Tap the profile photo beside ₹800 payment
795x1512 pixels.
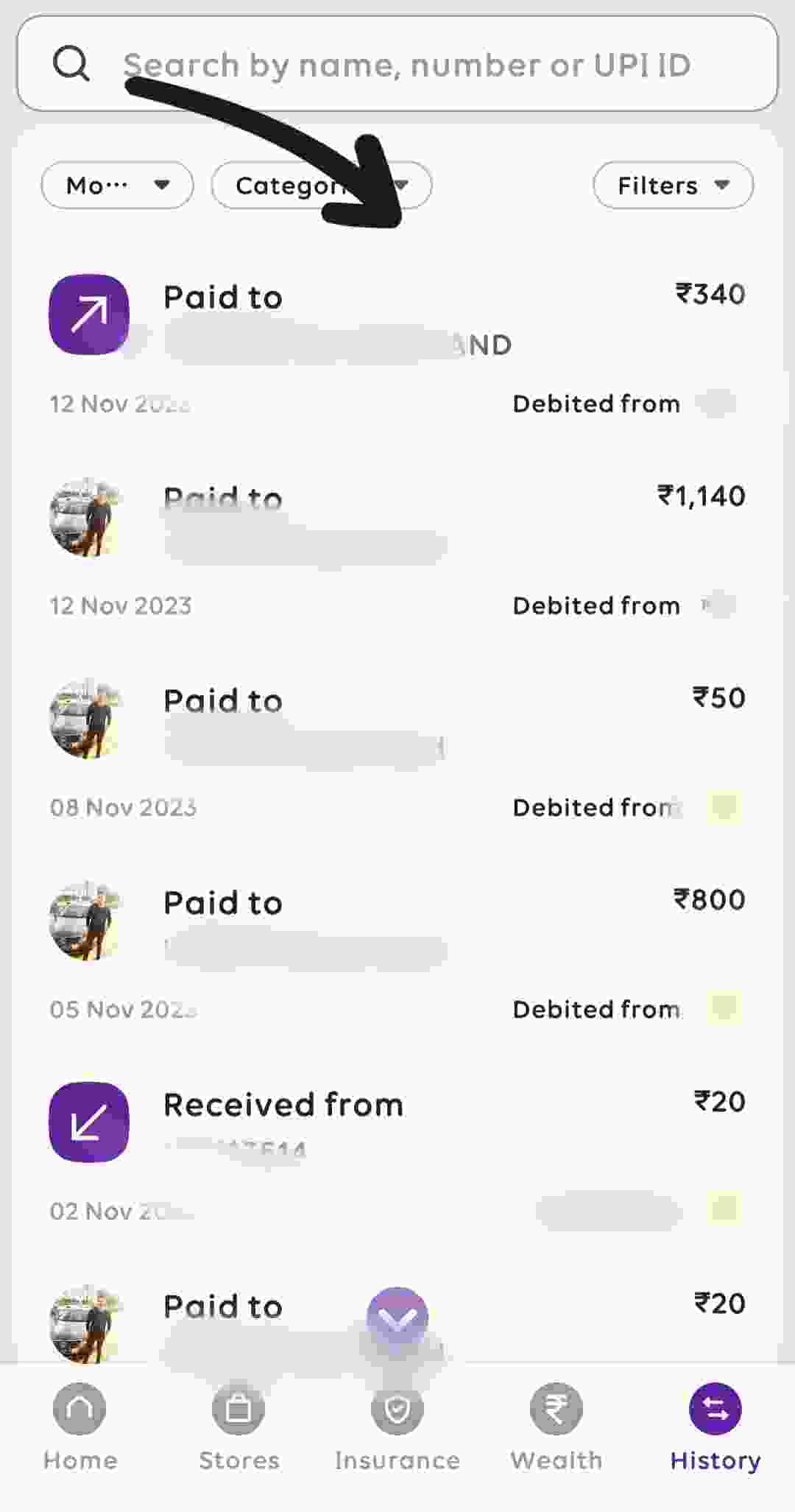[85, 921]
